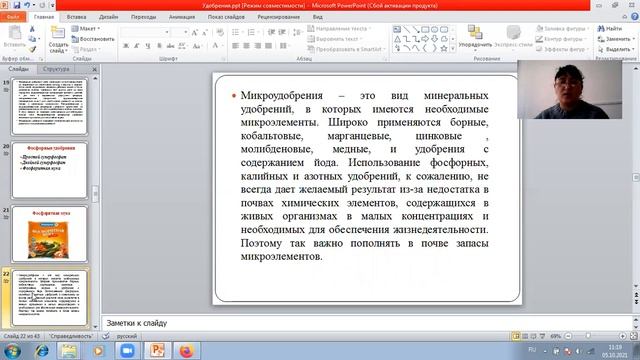Click the Найти find button
Image resolution: width=640 pixels, height=360 pixels.
[x=610, y=29]
